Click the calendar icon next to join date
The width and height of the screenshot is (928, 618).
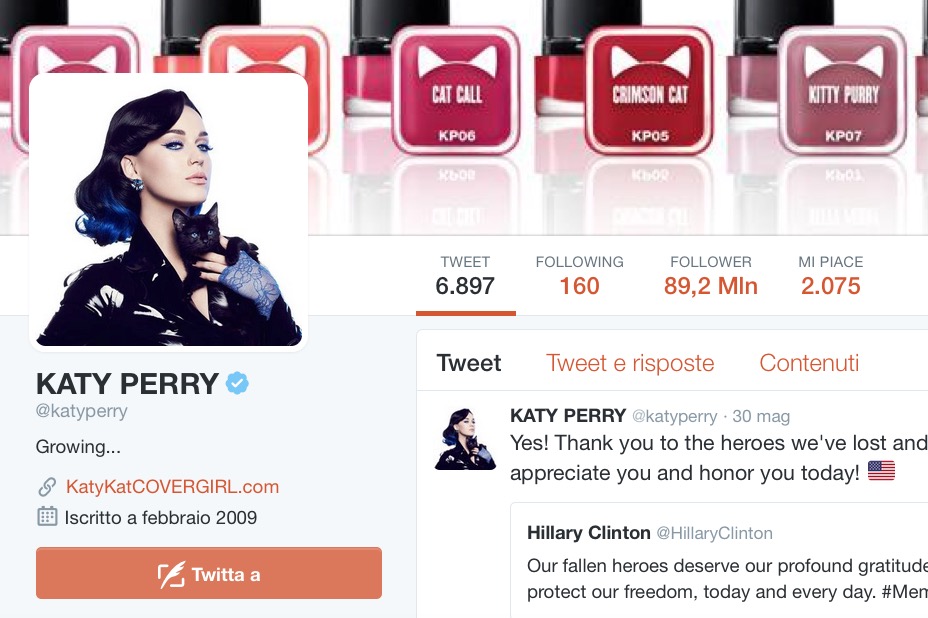[47, 517]
